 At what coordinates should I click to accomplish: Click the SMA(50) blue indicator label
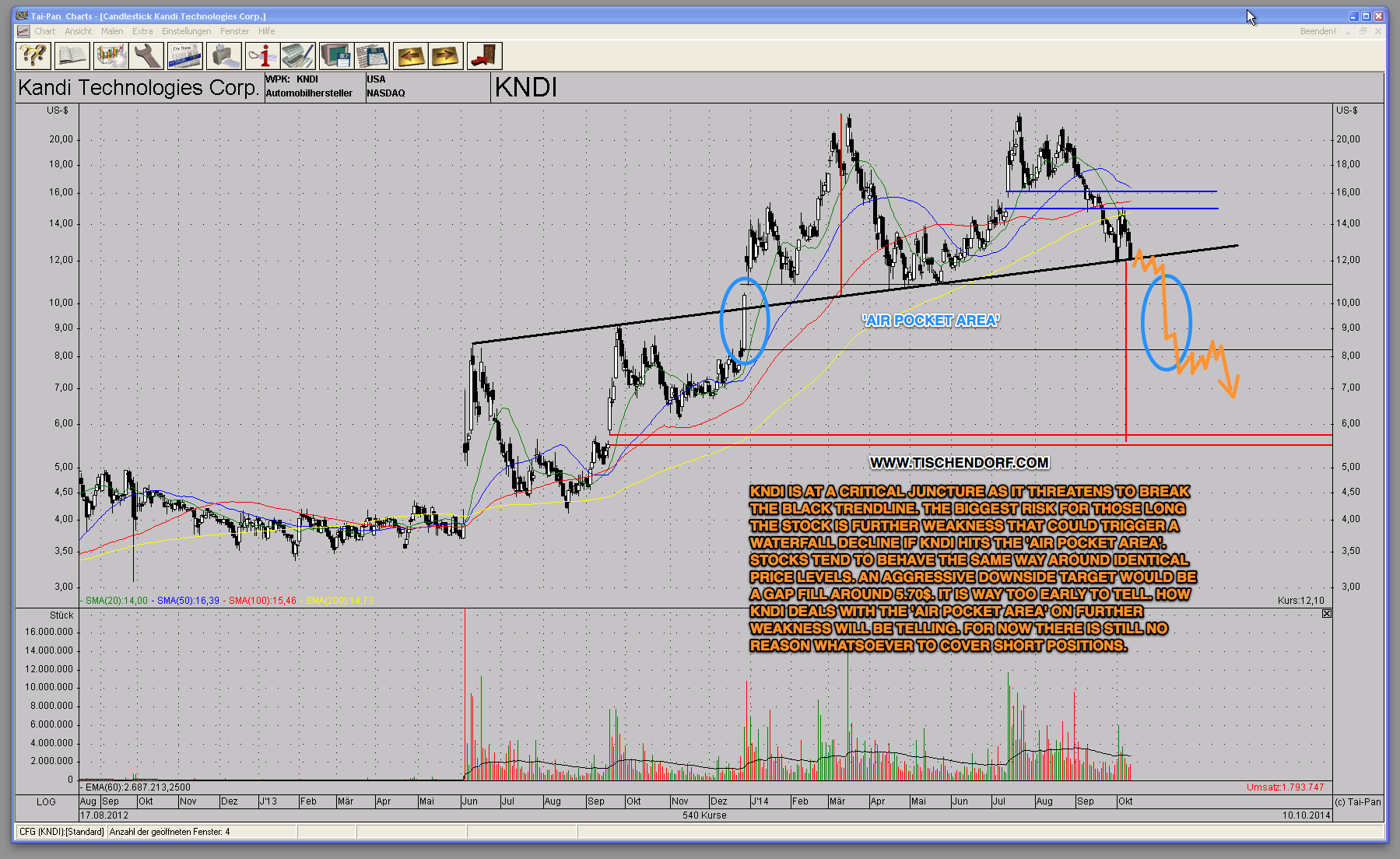pyautogui.click(x=188, y=601)
